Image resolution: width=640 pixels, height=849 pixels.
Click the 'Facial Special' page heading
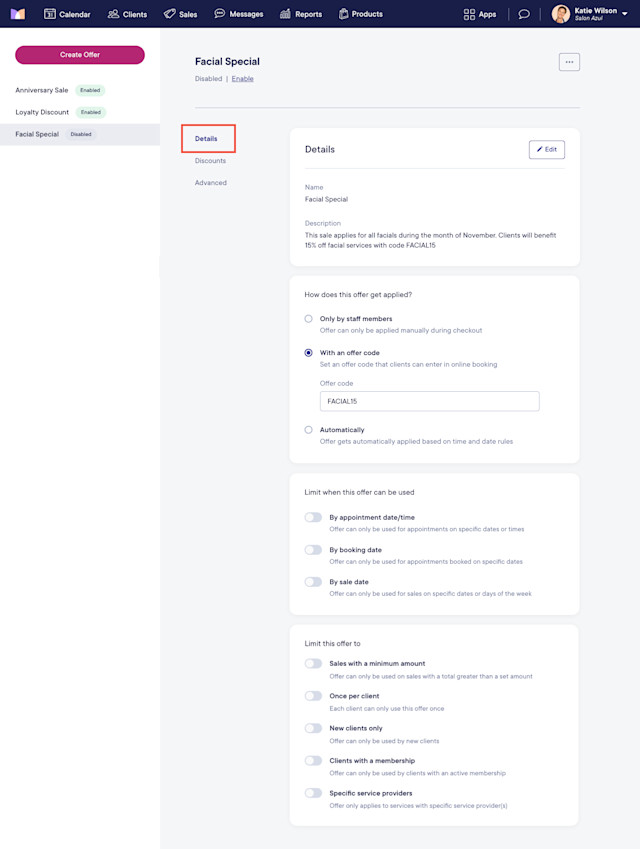coord(227,62)
